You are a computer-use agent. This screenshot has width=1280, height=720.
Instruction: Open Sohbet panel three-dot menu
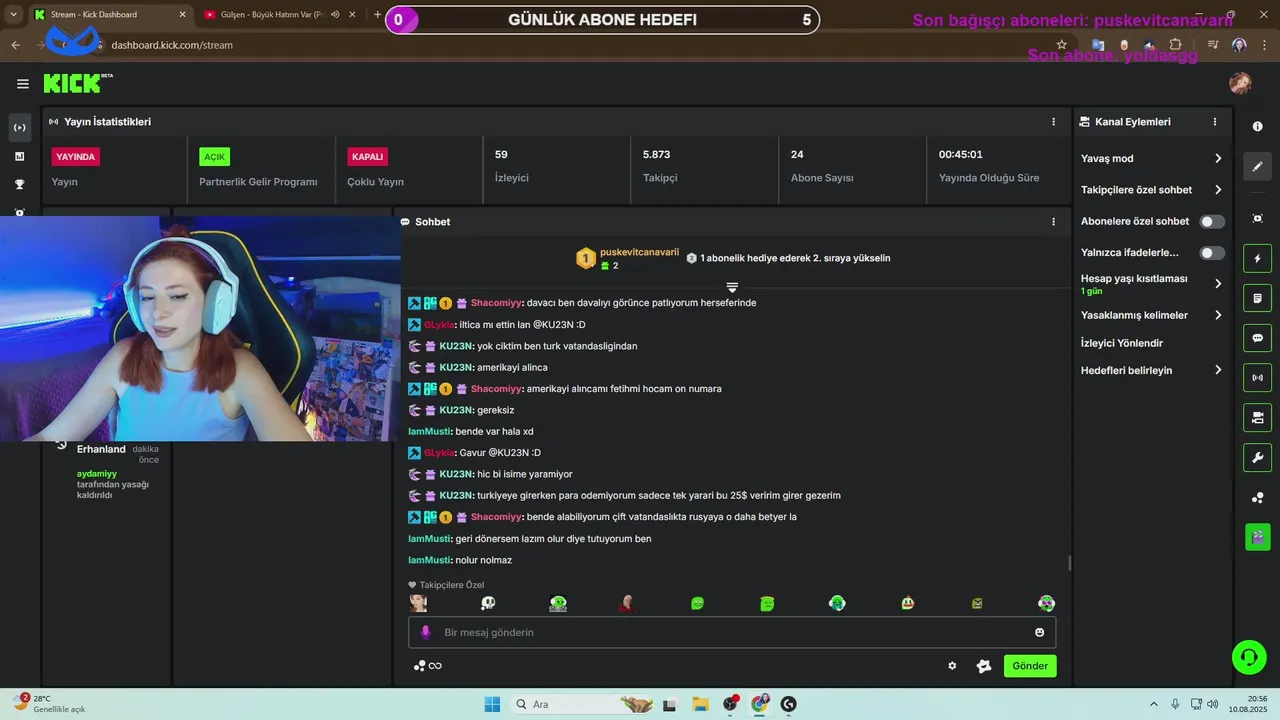click(1053, 221)
